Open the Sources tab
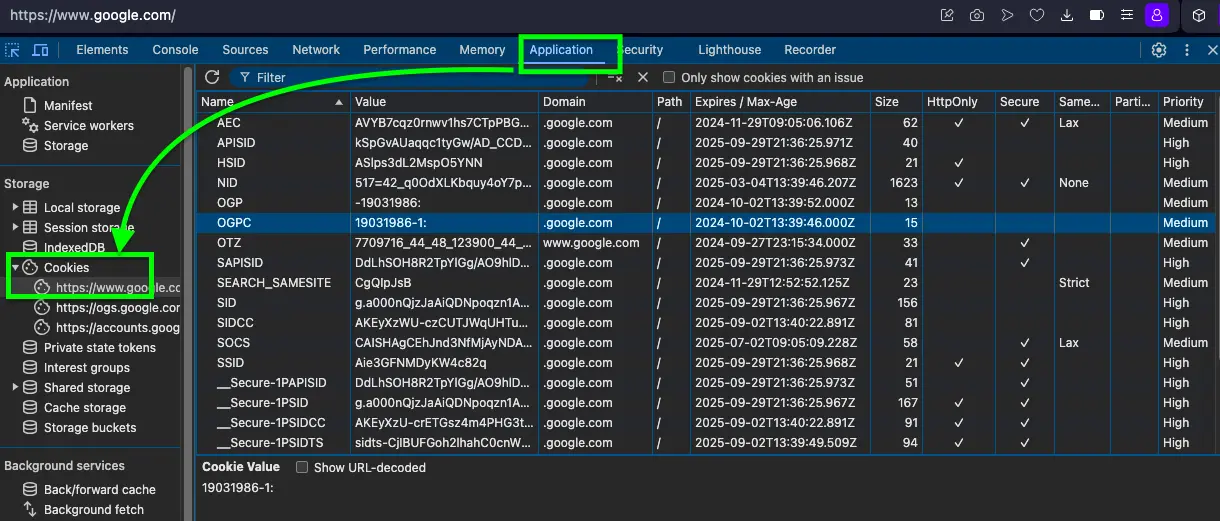 coord(245,50)
